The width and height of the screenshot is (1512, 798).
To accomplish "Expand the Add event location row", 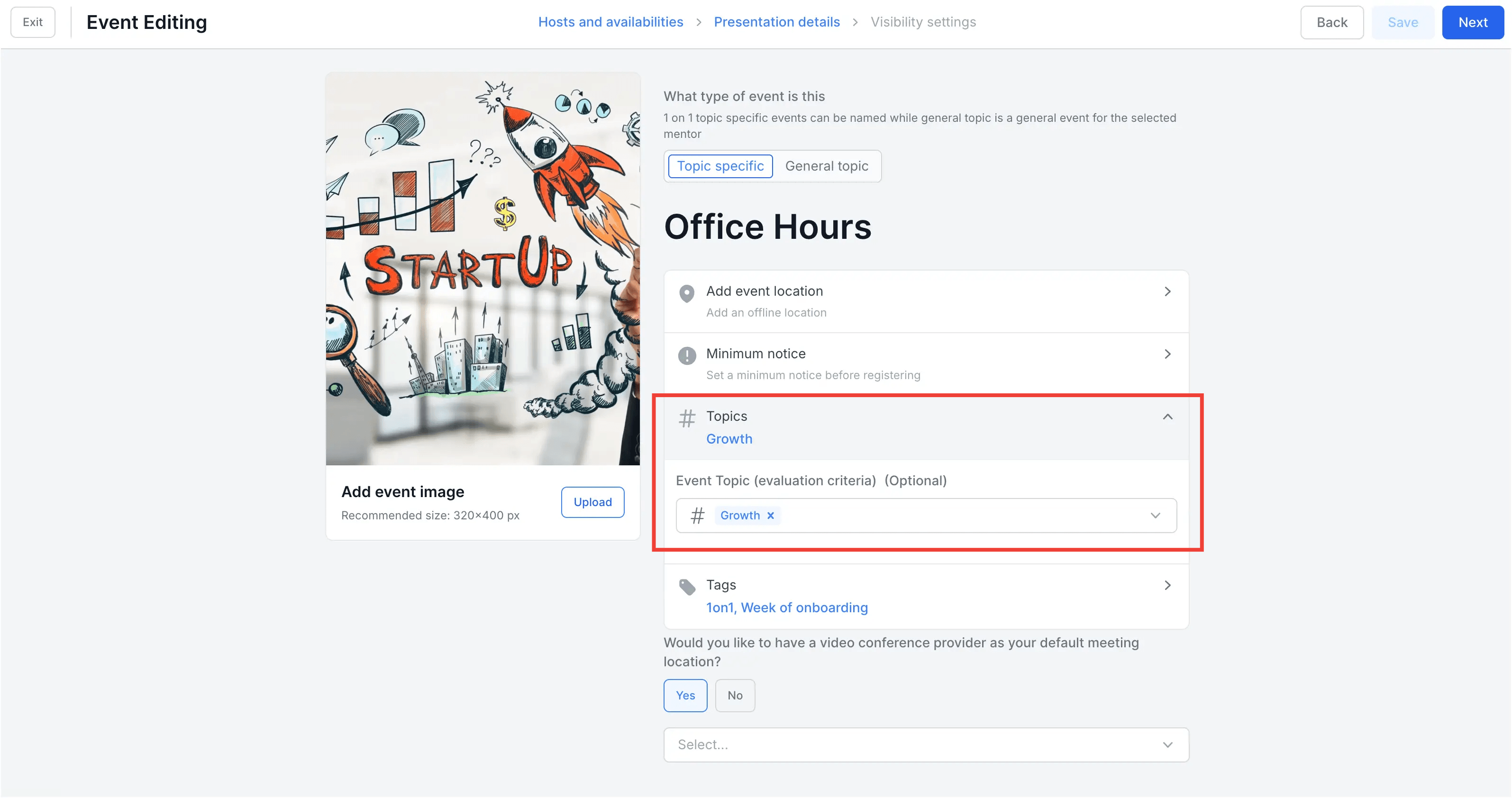I will click(926, 301).
